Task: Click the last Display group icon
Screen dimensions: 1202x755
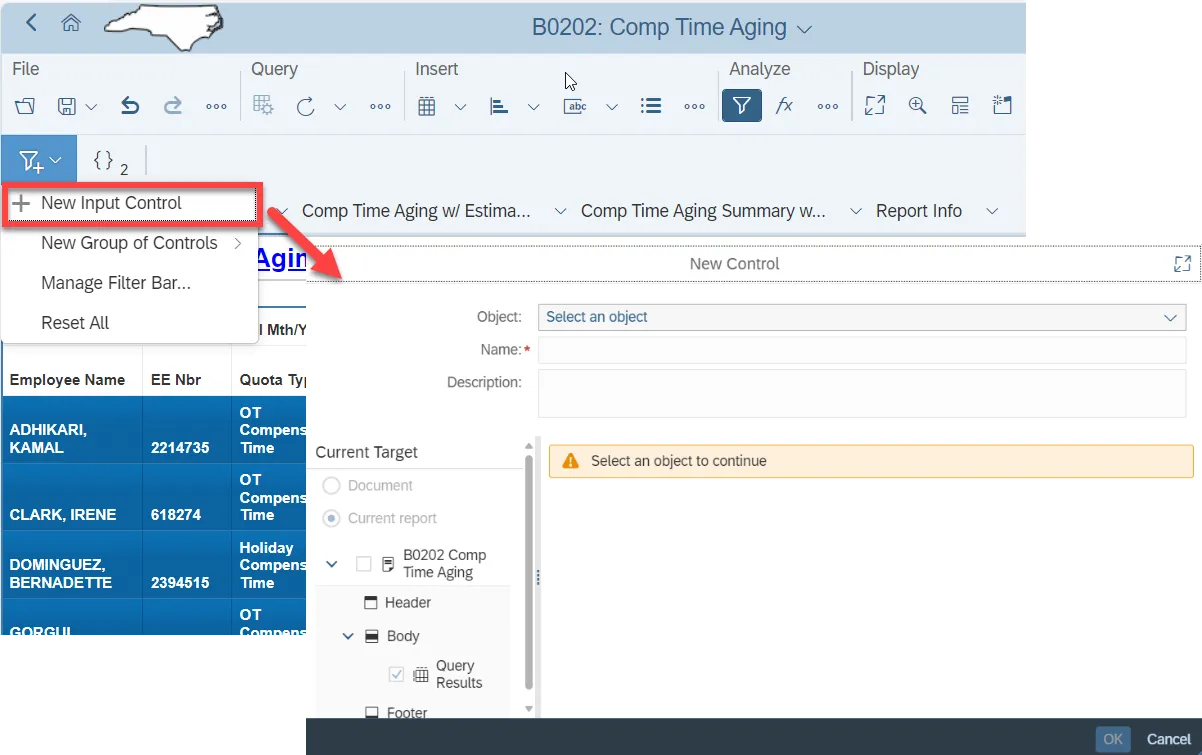Action: [x=1002, y=106]
